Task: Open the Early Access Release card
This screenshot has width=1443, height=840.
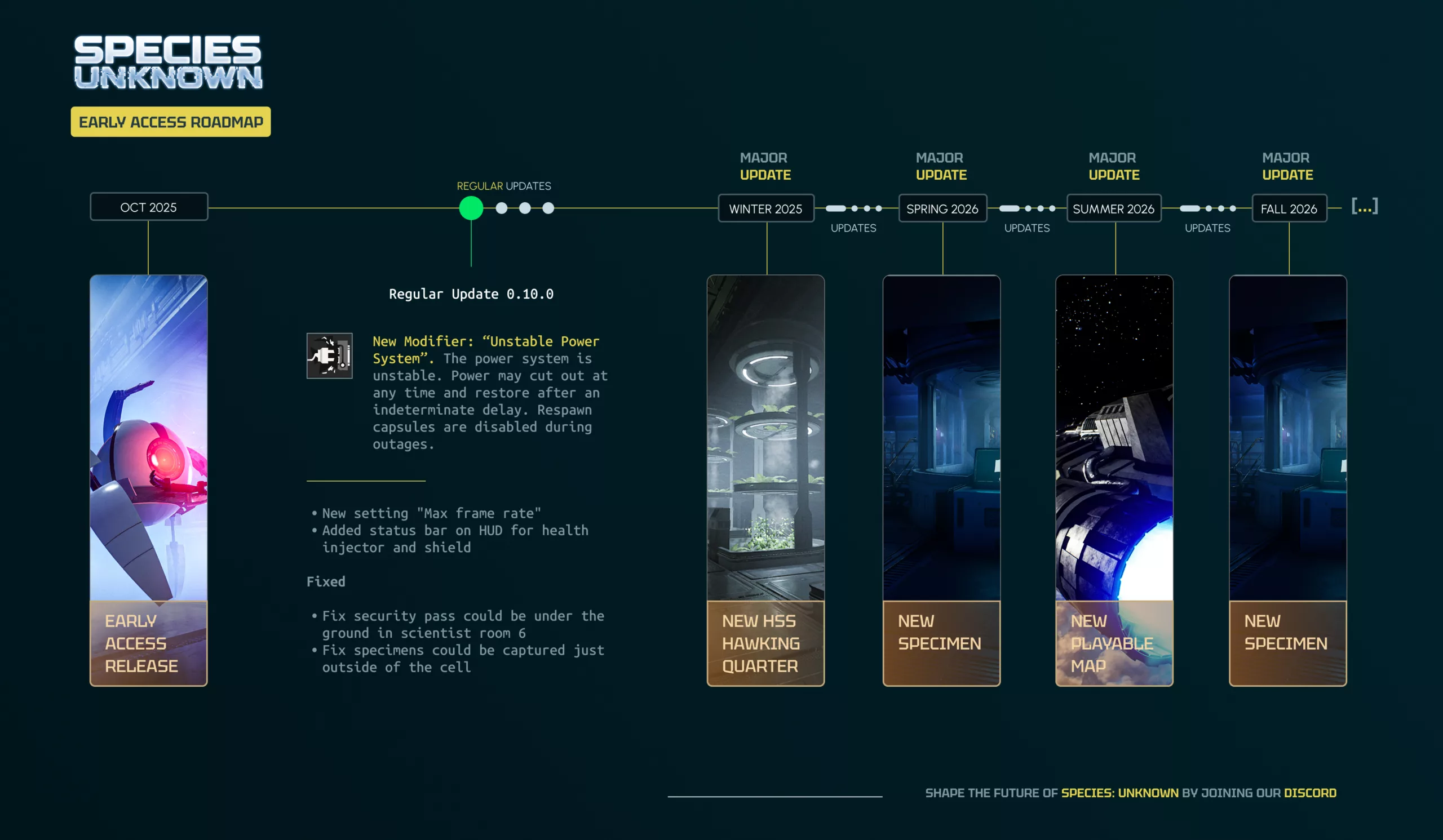Action: (x=149, y=481)
